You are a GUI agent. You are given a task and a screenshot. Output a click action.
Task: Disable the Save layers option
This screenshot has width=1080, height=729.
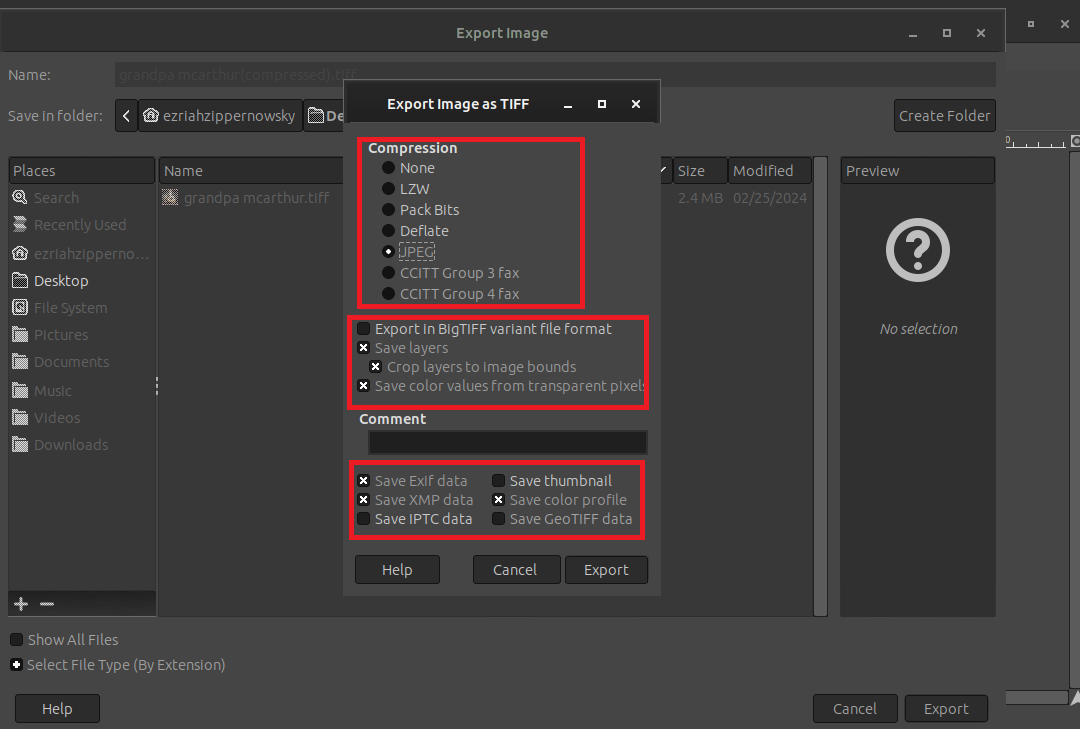[x=363, y=347]
